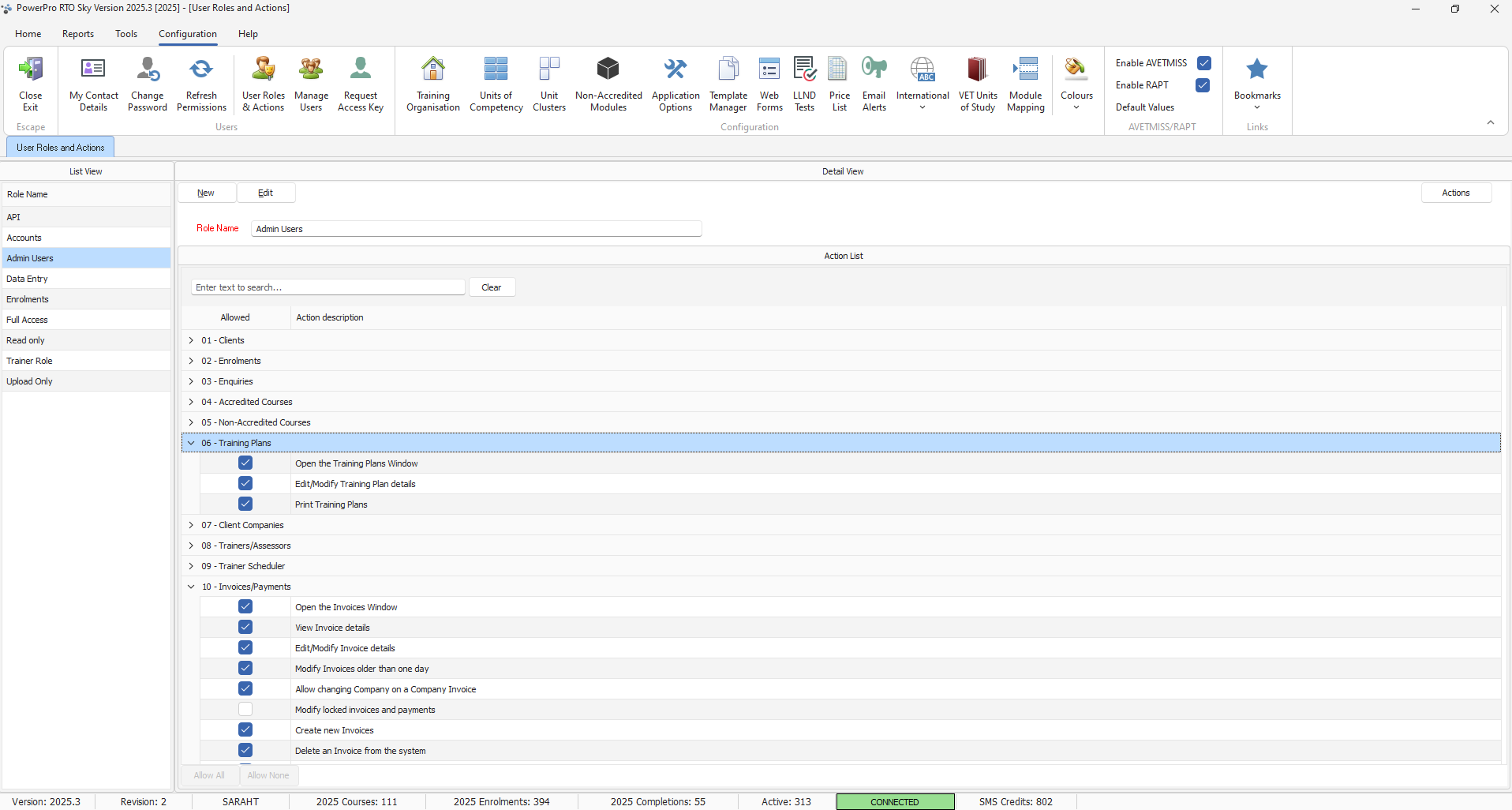Check Modify locked invoices and payments
Screen dimensions: 1512x810
245,710
